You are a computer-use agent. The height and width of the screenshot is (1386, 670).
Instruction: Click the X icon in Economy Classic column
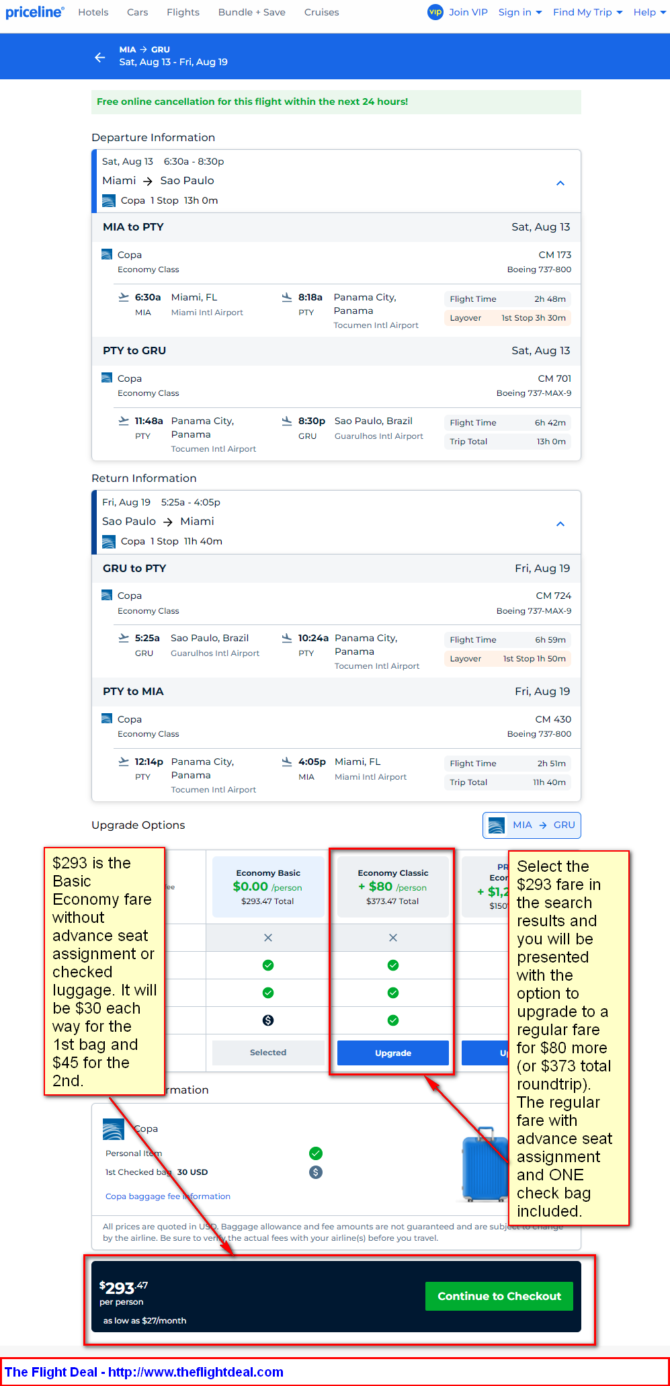tap(393, 938)
